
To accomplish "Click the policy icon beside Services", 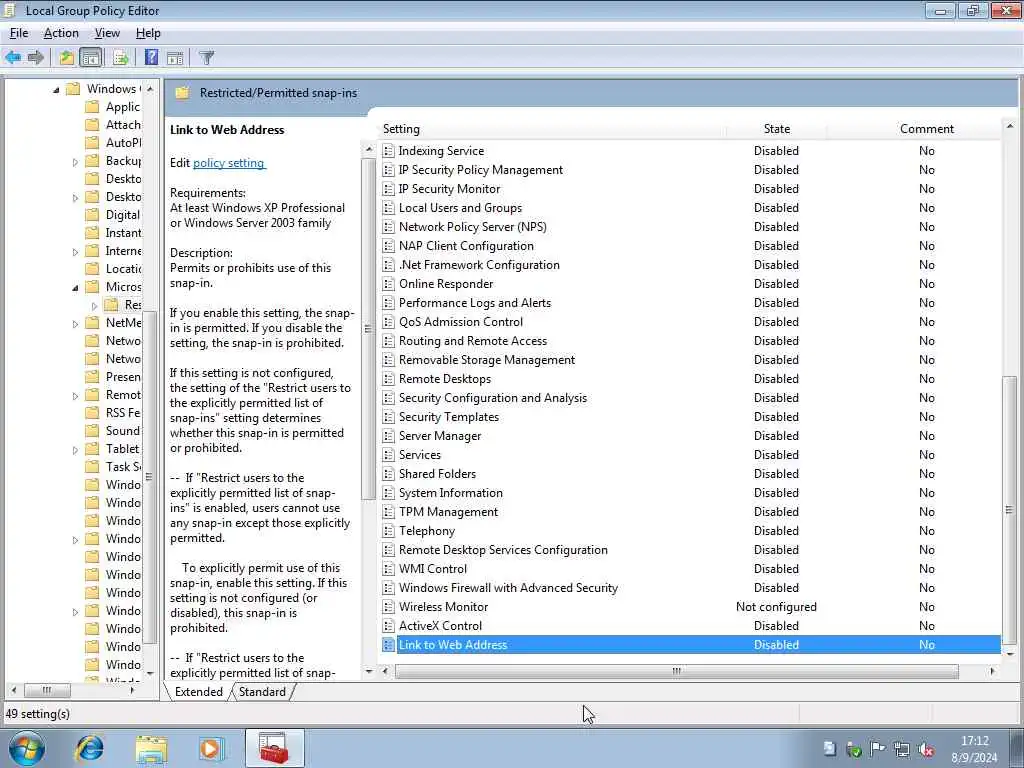I will (x=388, y=455).
